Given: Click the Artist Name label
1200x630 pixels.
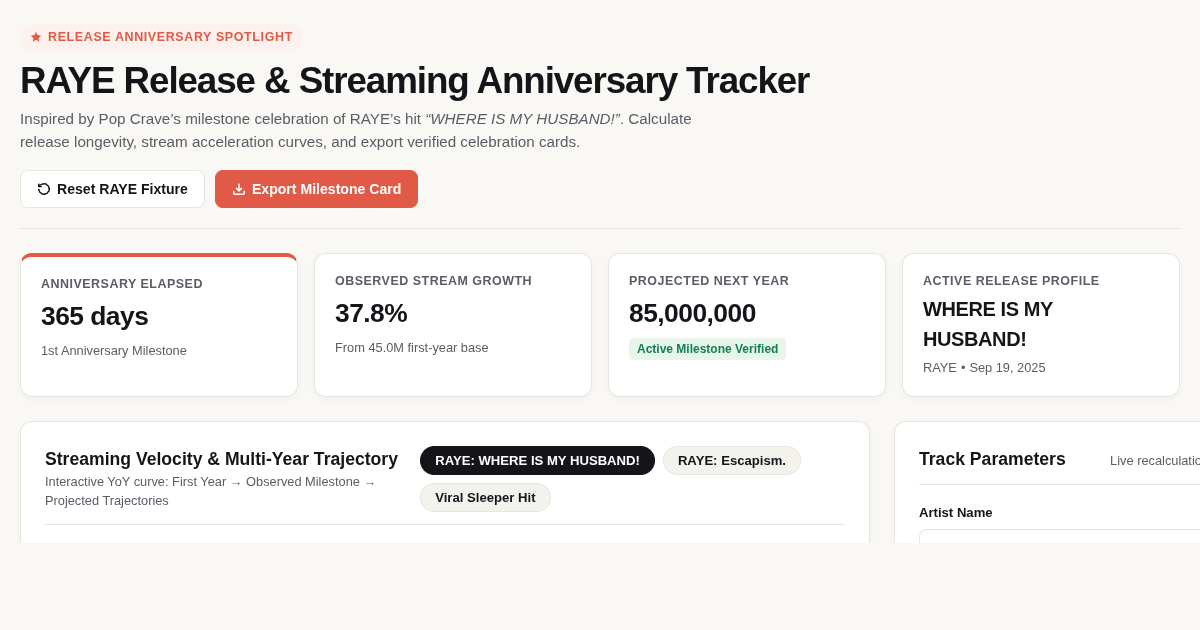Looking at the screenshot, I should tap(956, 512).
